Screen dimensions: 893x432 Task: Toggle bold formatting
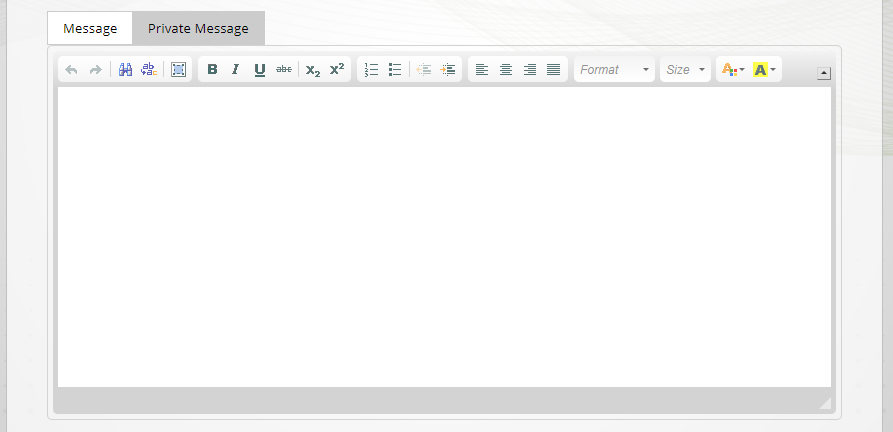(212, 70)
